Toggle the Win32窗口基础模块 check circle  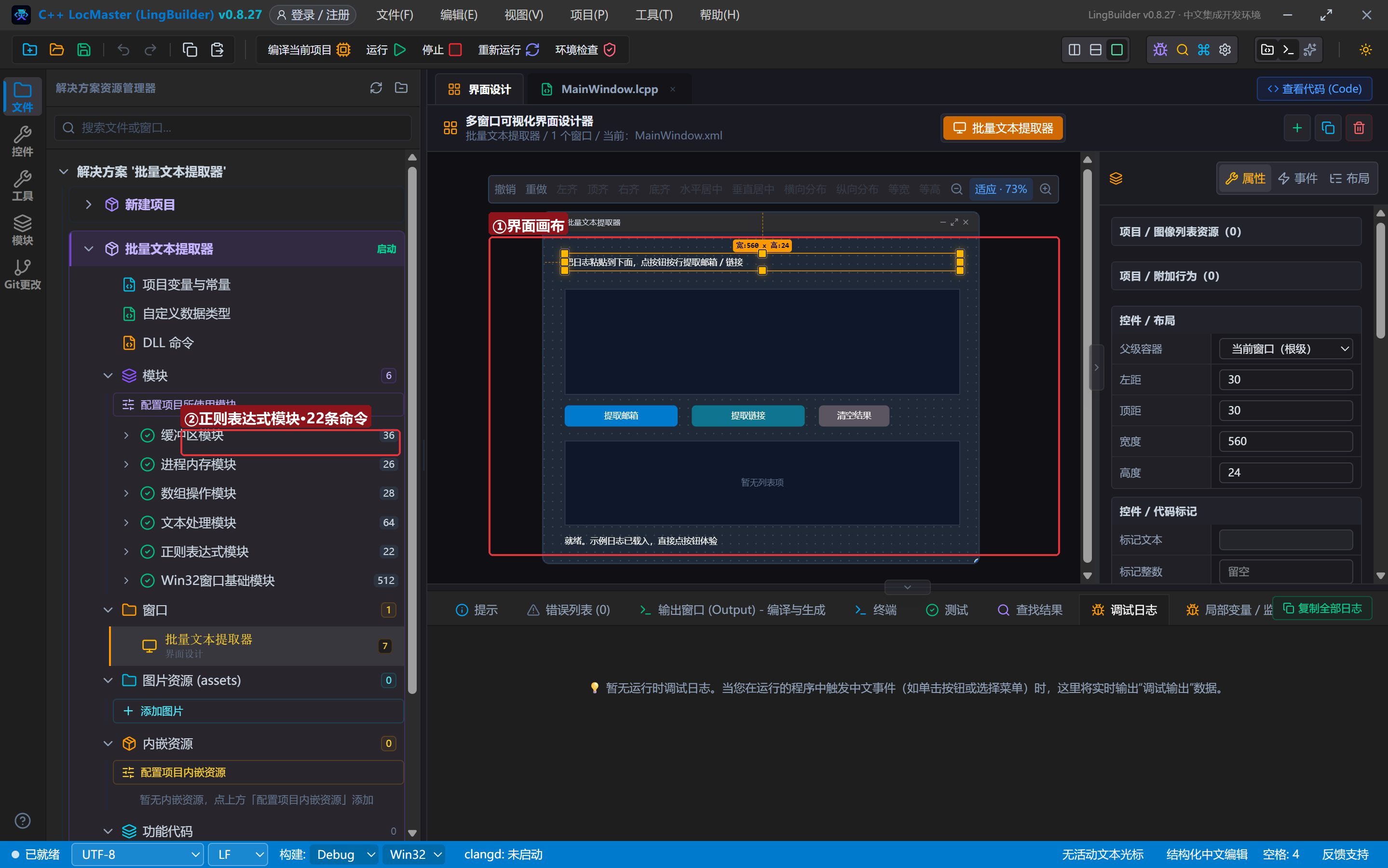[148, 581]
